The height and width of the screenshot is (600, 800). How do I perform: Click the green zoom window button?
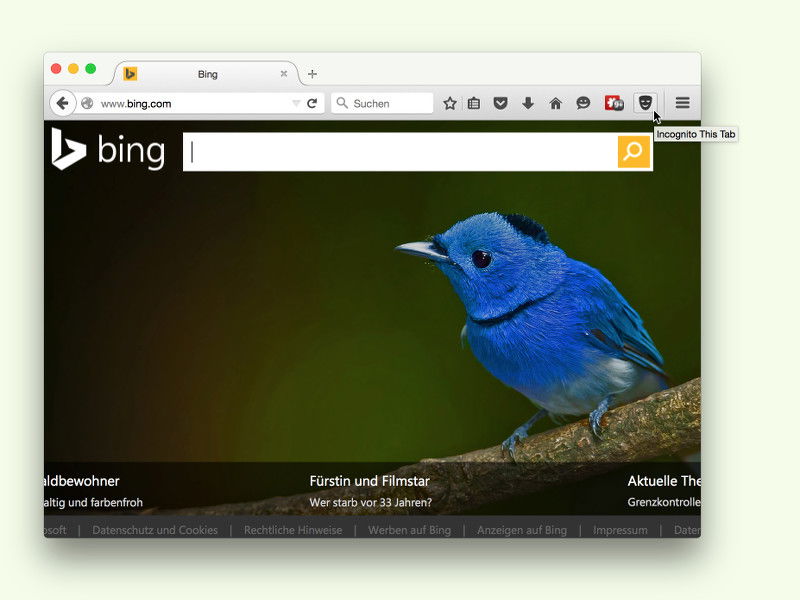91,68
